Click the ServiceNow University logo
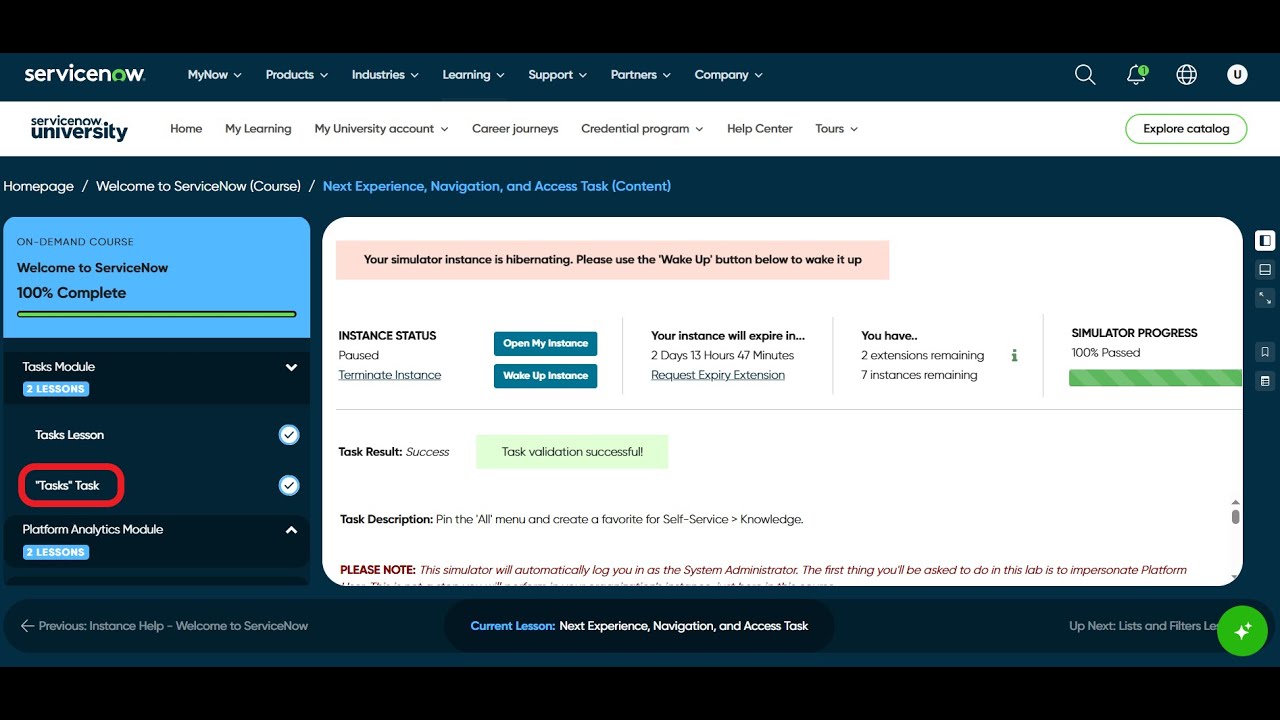 point(79,128)
